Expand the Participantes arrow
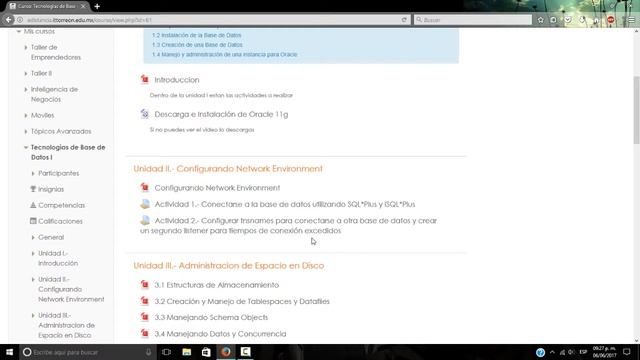The width and height of the screenshot is (640, 360). coord(33,173)
